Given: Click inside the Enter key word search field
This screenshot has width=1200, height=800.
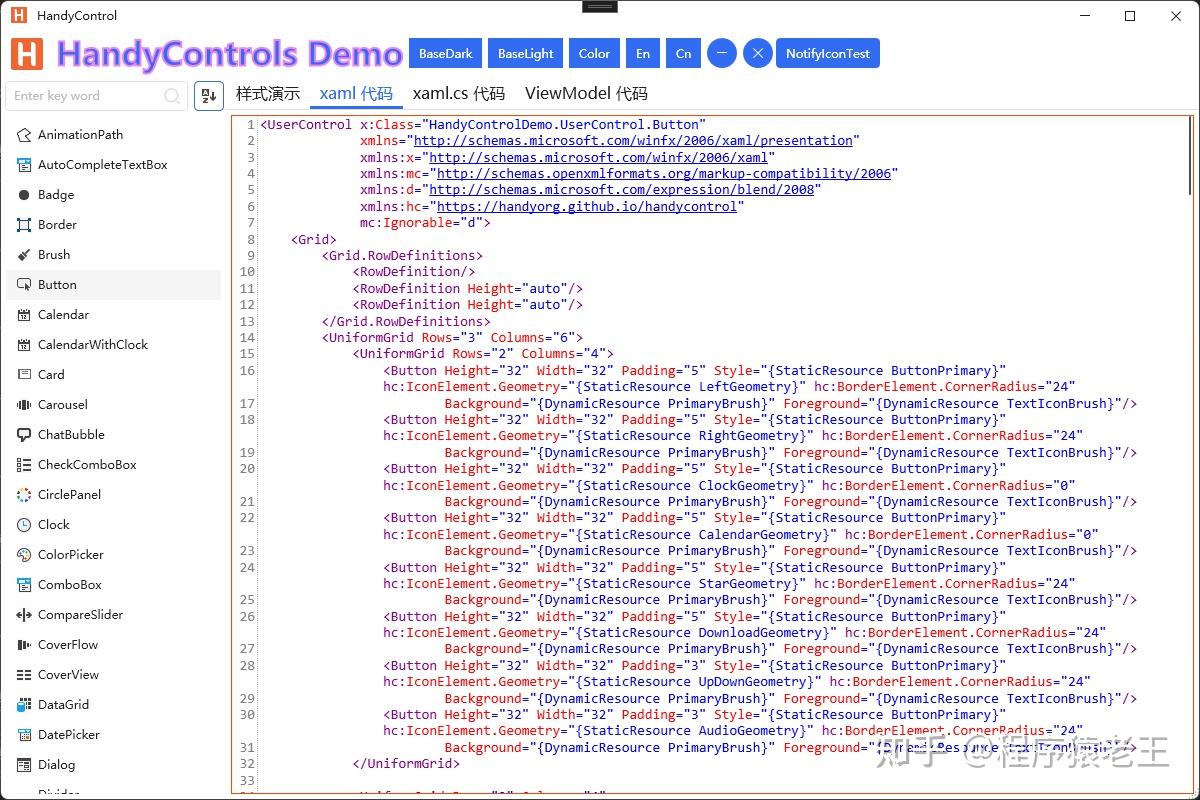Looking at the screenshot, I should [90, 95].
